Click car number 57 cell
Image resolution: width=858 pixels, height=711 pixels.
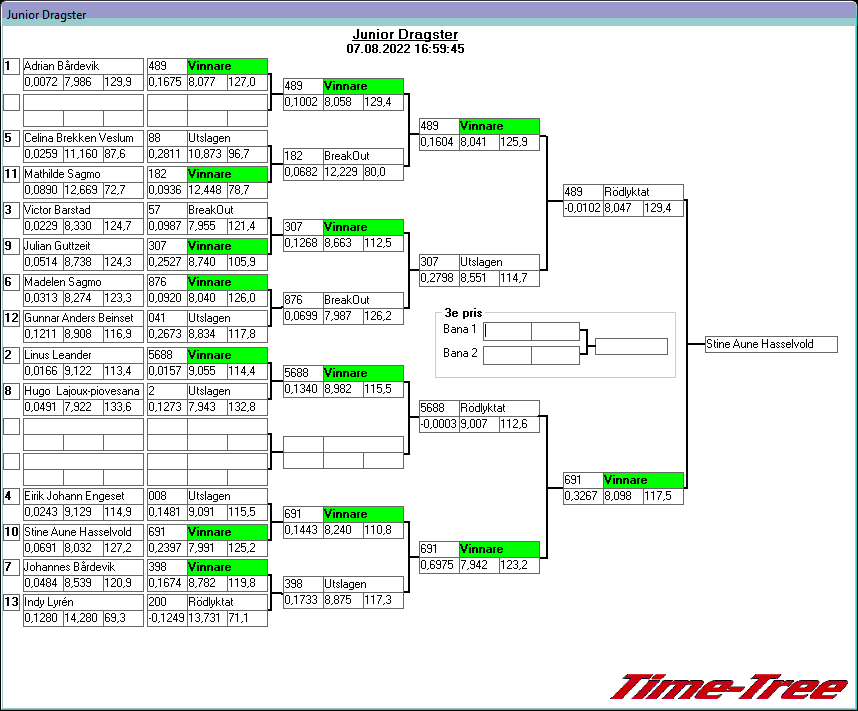pyautogui.click(x=167, y=210)
